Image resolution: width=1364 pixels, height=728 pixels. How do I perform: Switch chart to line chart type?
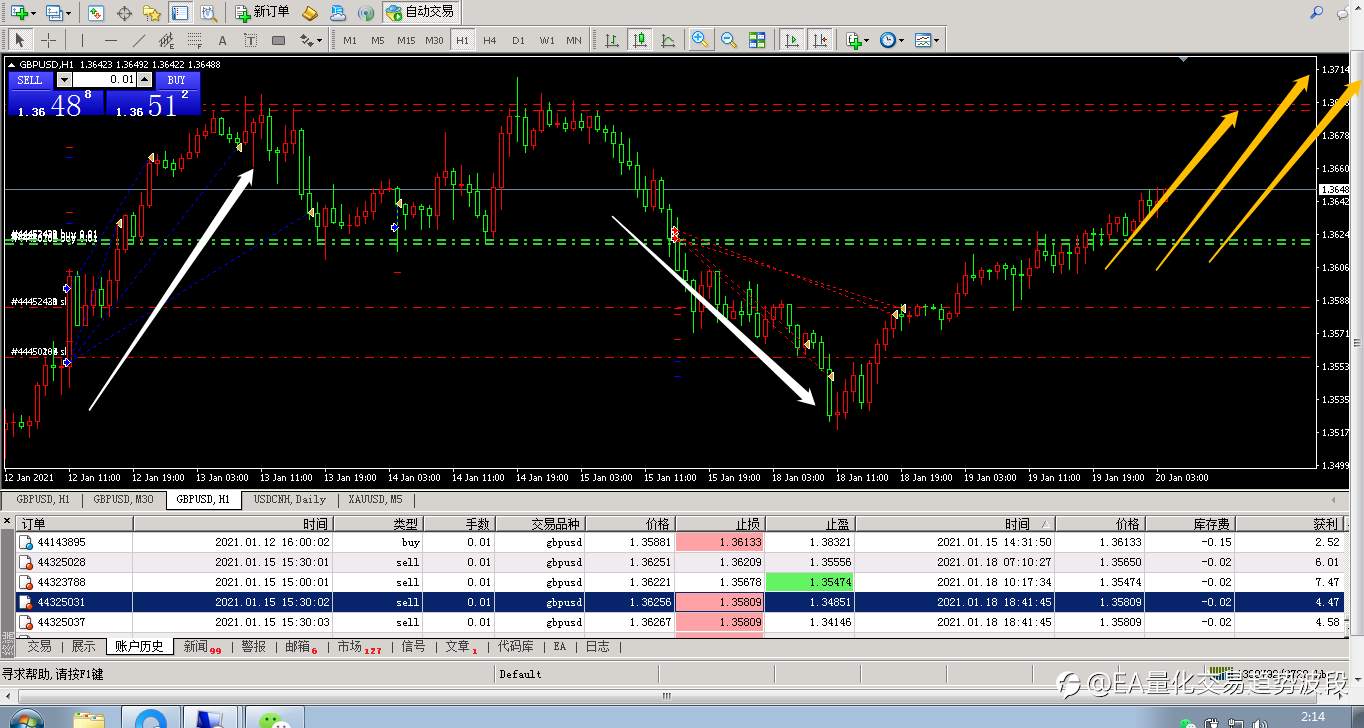(x=667, y=40)
